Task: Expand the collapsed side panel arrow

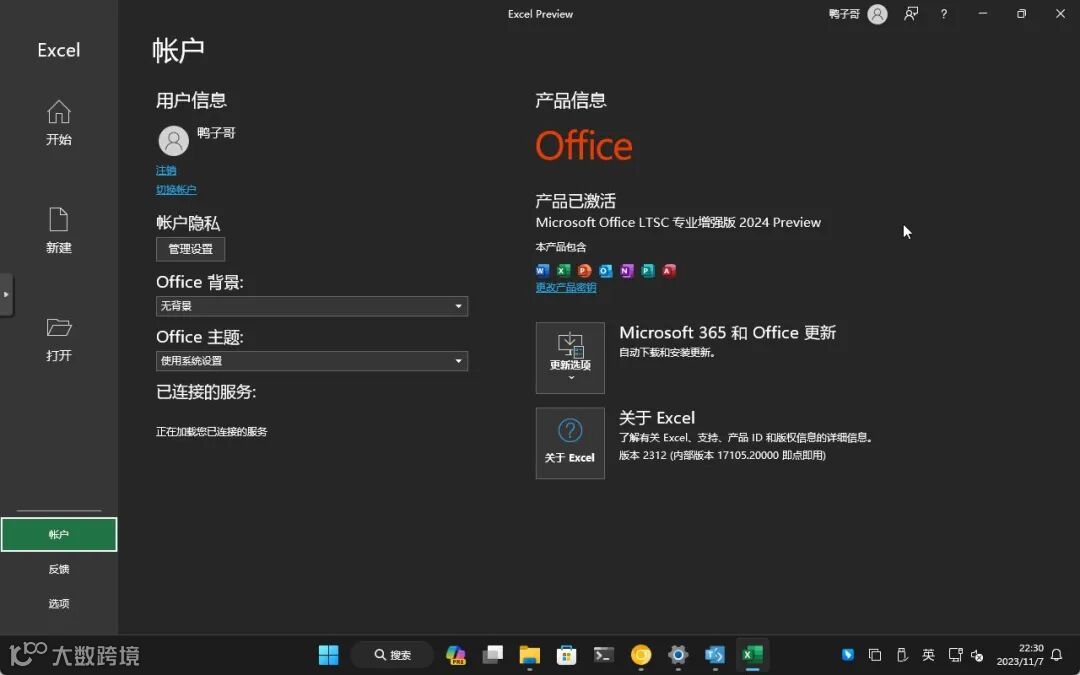Action: coord(6,295)
